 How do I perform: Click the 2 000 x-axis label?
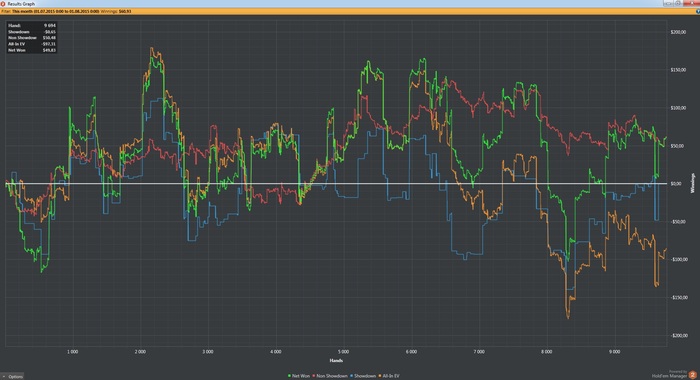point(140,352)
